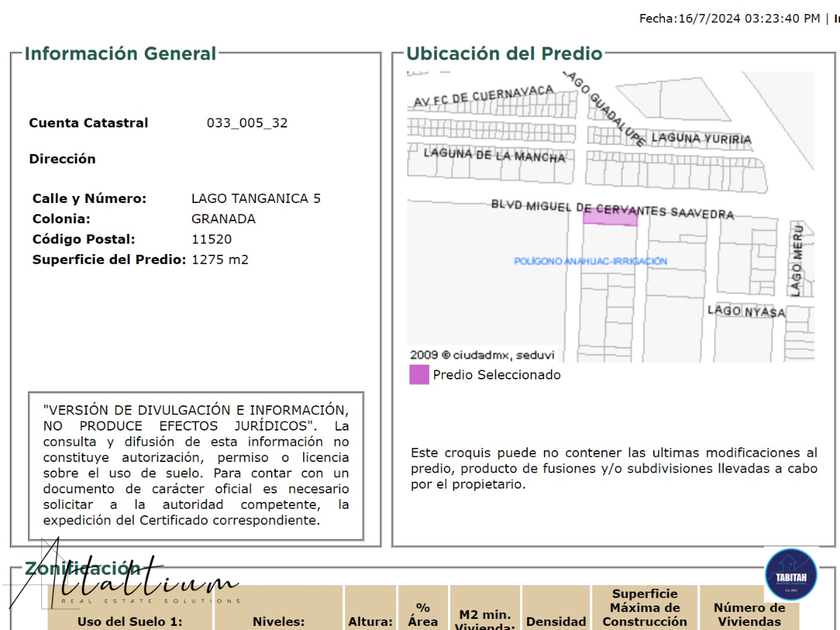Click the POLIGONO ANAHUAC-IRRIGACION map label
The image size is (840, 630).
pyautogui.click(x=590, y=261)
